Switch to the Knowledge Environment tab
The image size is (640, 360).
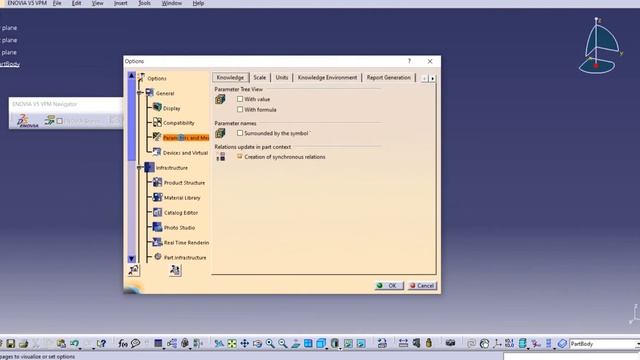point(327,78)
